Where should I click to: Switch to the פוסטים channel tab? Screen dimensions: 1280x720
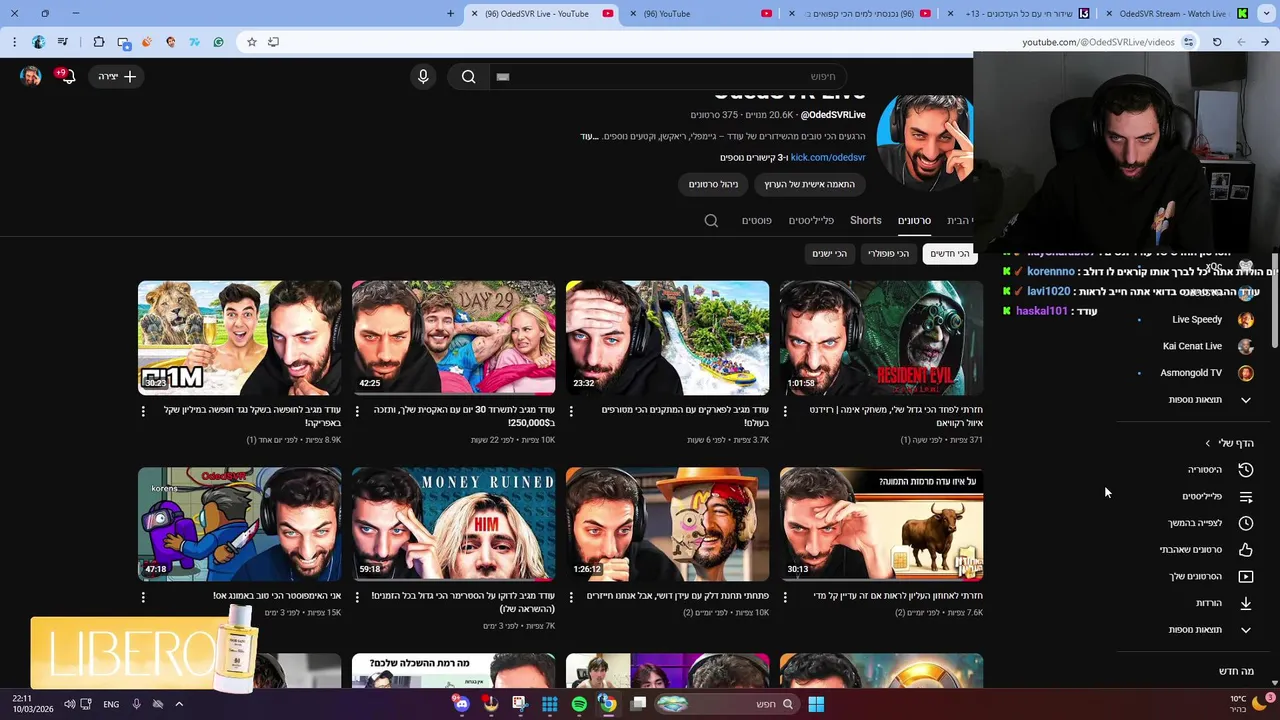[756, 220]
